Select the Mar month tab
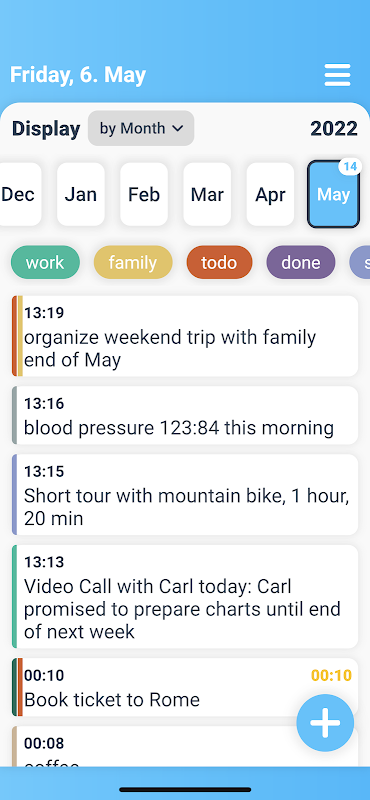The width and height of the screenshot is (370, 800). [207, 194]
